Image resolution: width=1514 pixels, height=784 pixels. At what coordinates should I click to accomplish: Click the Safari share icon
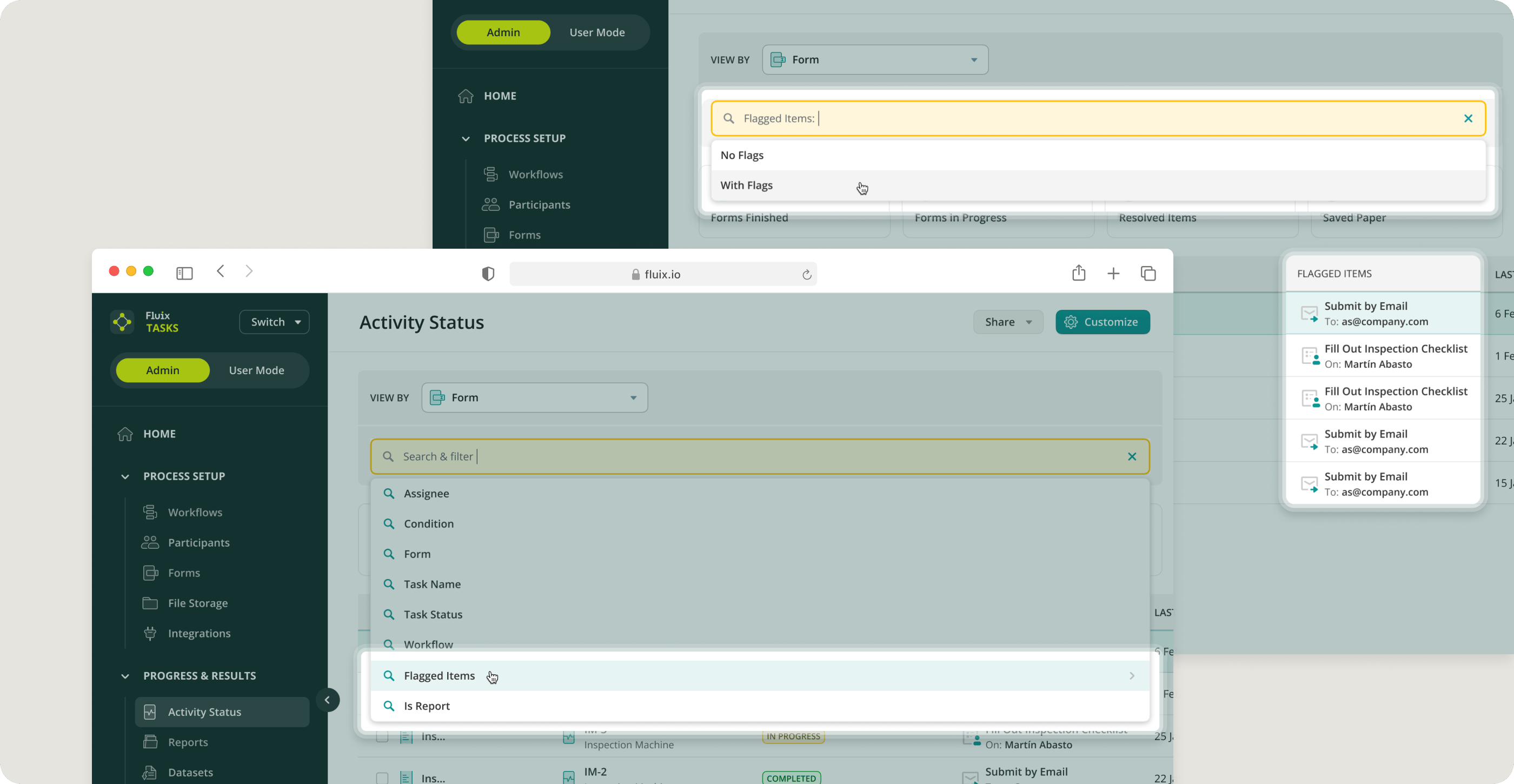coord(1079,273)
